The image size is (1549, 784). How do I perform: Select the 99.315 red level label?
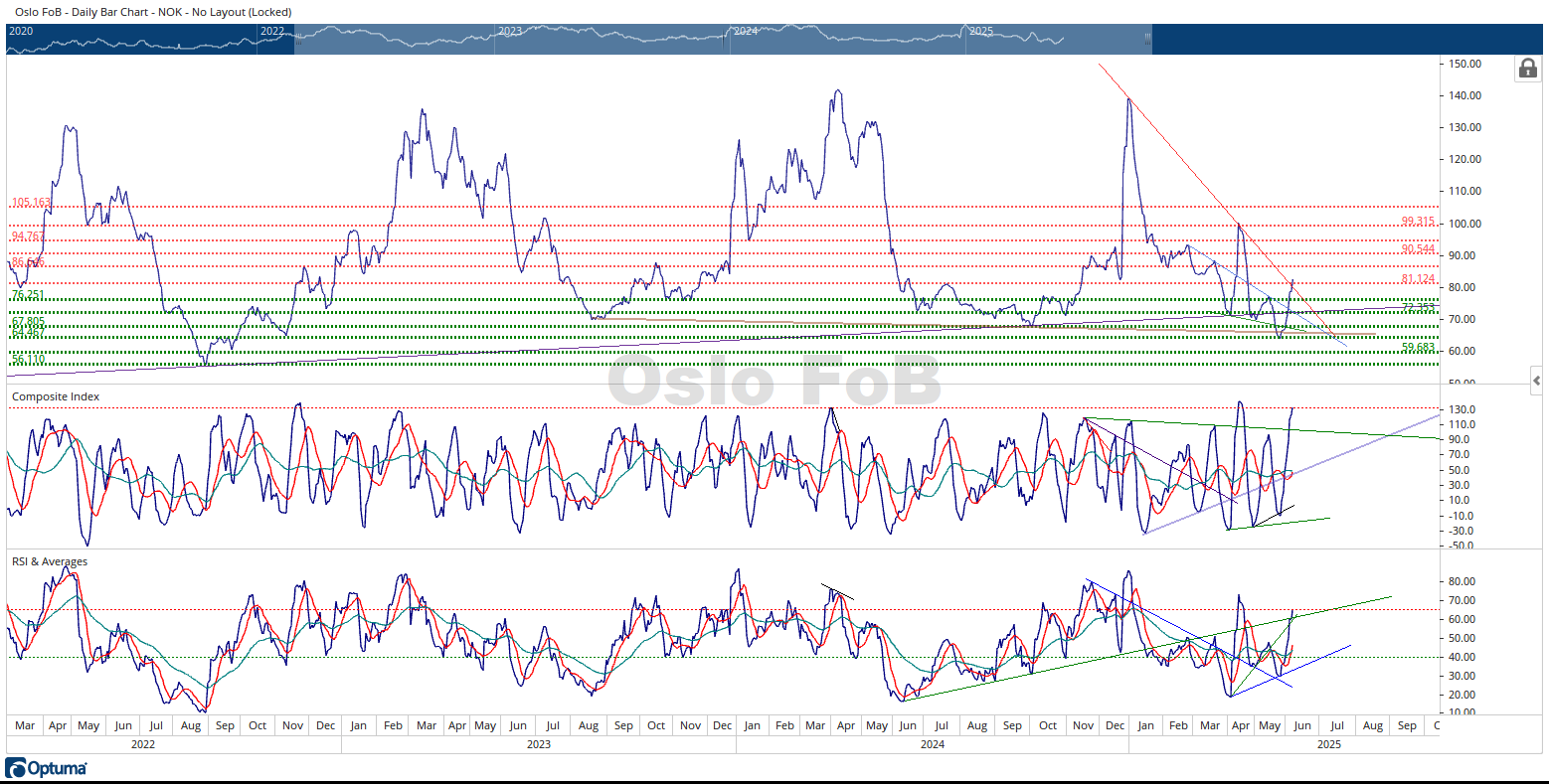point(1418,222)
